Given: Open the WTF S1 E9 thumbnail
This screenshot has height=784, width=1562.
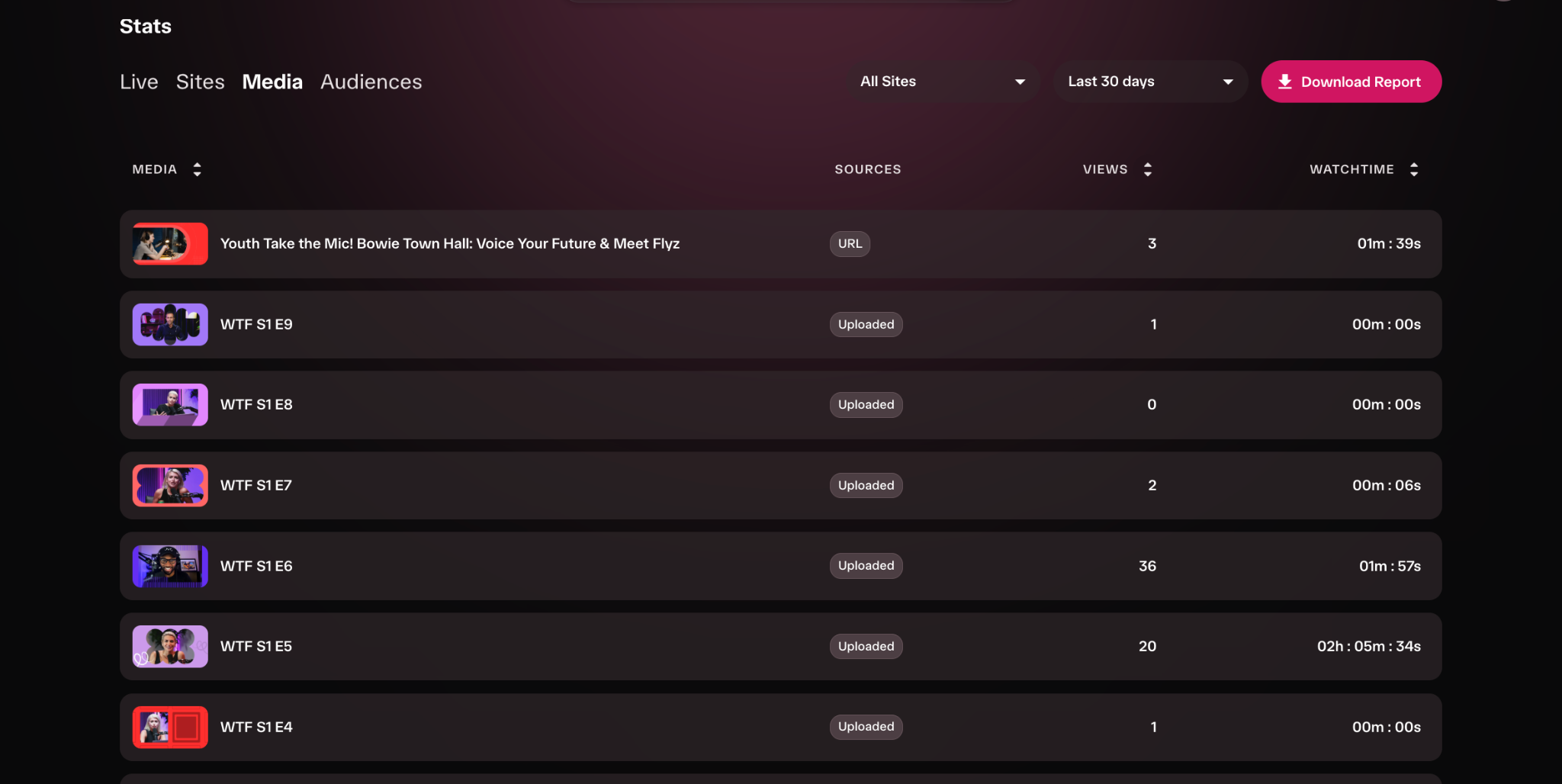Looking at the screenshot, I should click(170, 324).
